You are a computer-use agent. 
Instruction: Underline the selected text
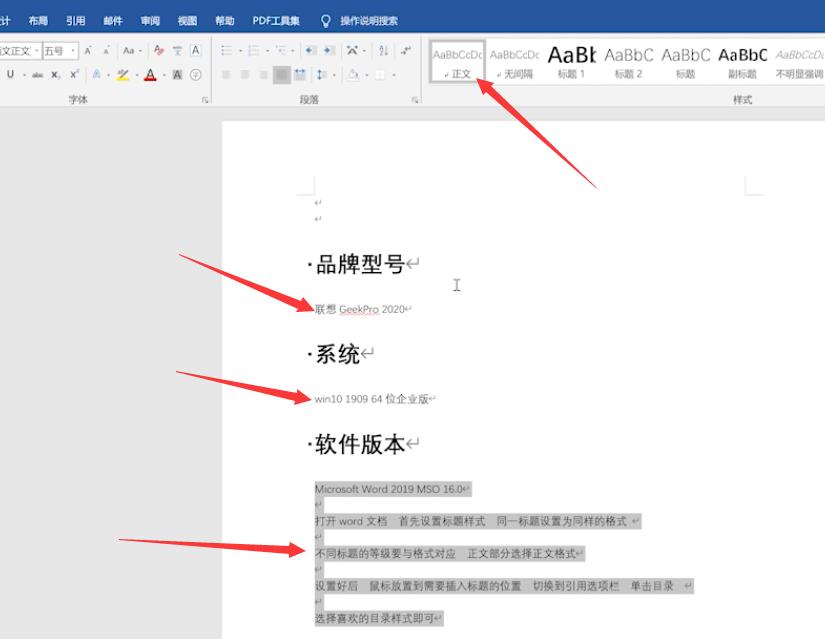tap(11, 75)
